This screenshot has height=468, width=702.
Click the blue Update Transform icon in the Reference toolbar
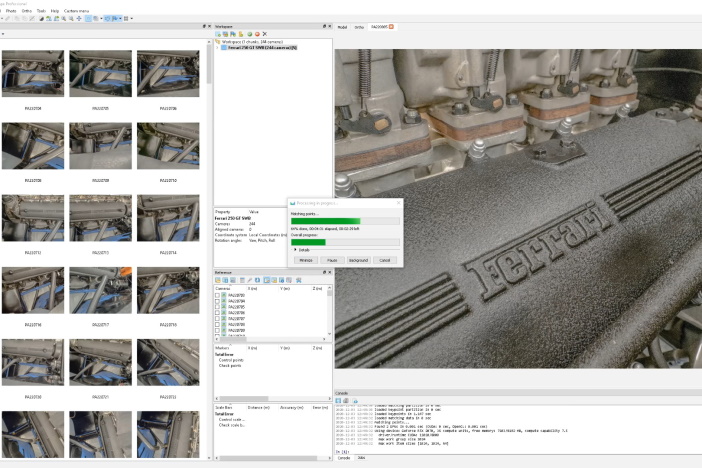point(257,280)
